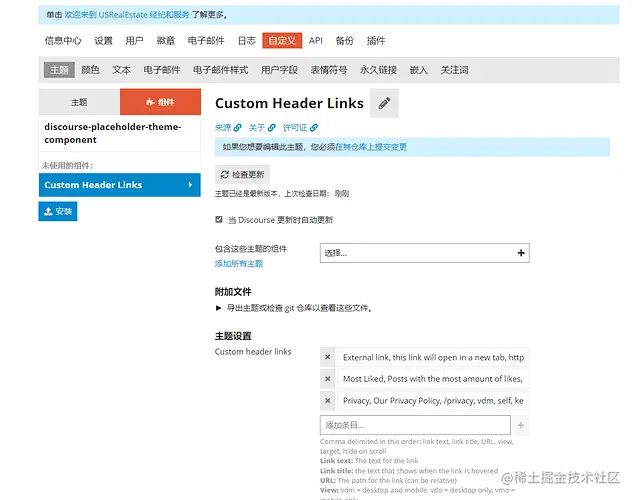Open the 选择... theme dropdown
This screenshot has height=500, width=635.
pos(424,253)
